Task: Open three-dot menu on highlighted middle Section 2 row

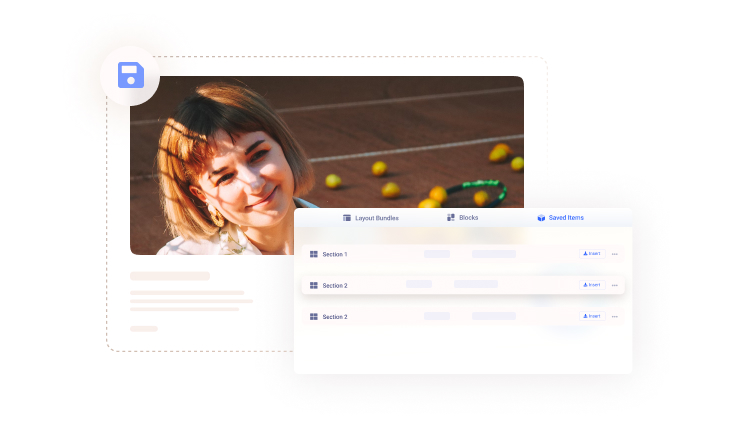Action: 614,285
